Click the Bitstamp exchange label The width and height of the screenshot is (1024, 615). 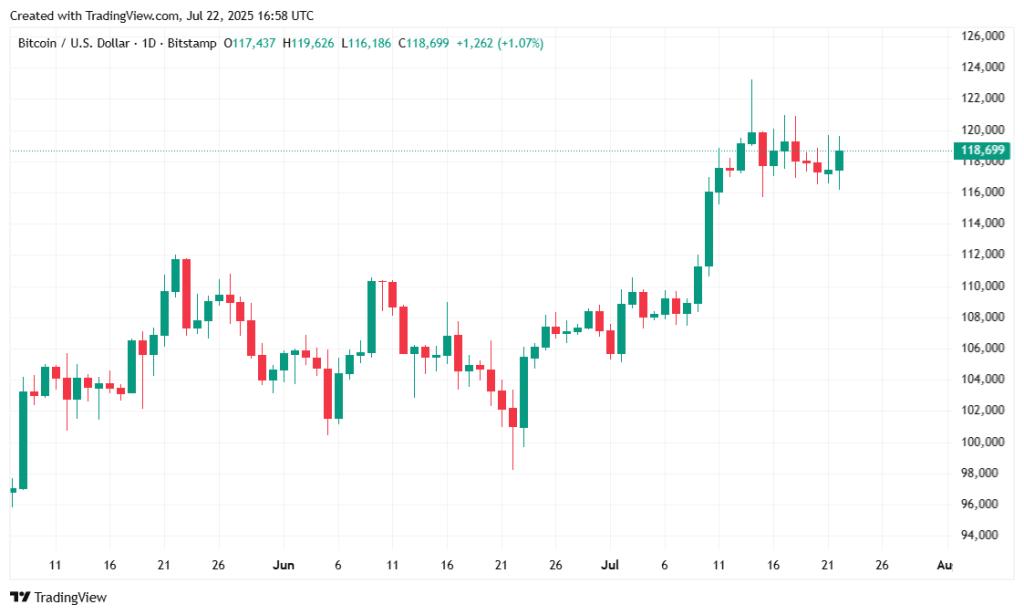click(x=192, y=43)
